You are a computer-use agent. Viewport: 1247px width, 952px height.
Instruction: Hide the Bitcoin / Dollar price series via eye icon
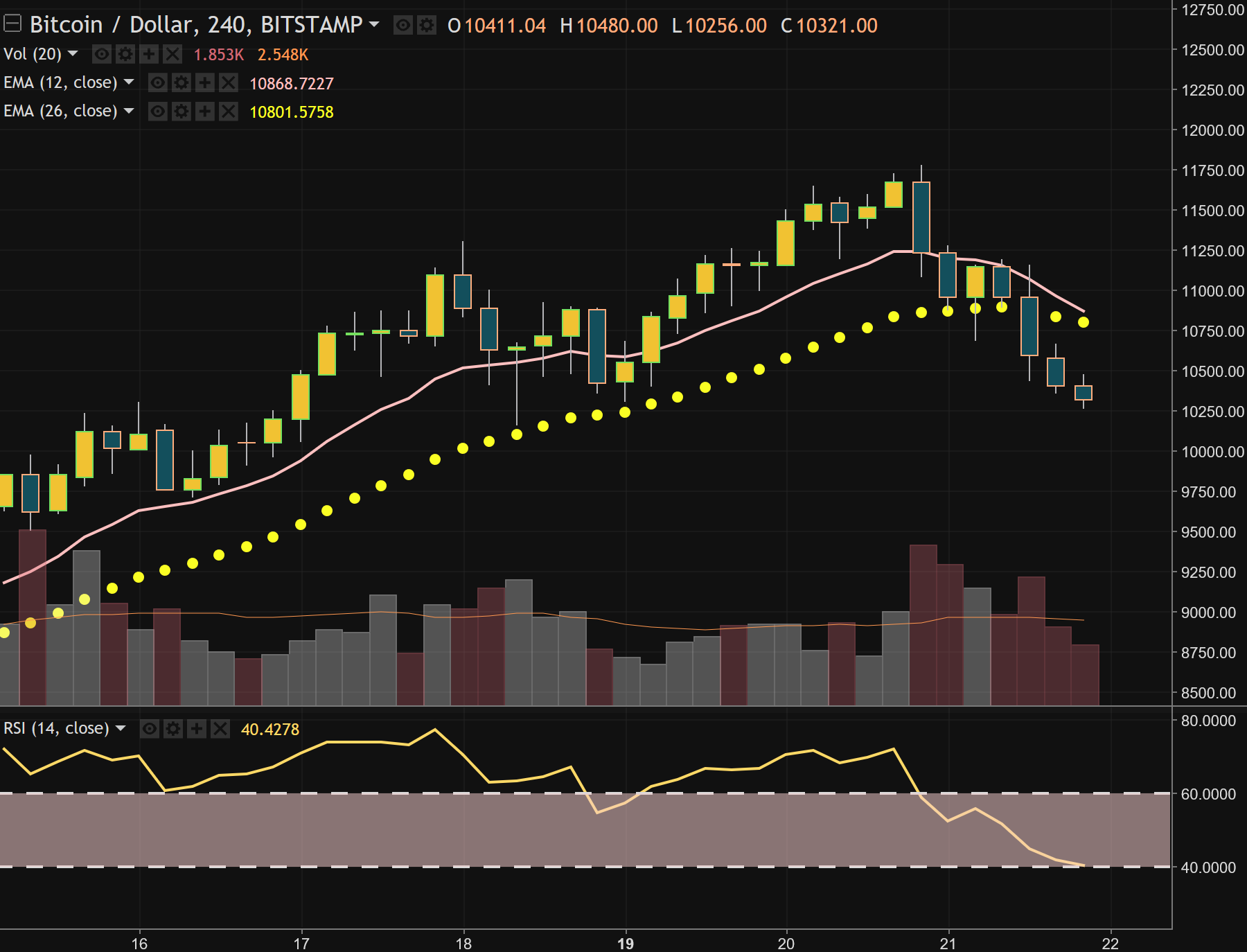pyautogui.click(x=403, y=26)
